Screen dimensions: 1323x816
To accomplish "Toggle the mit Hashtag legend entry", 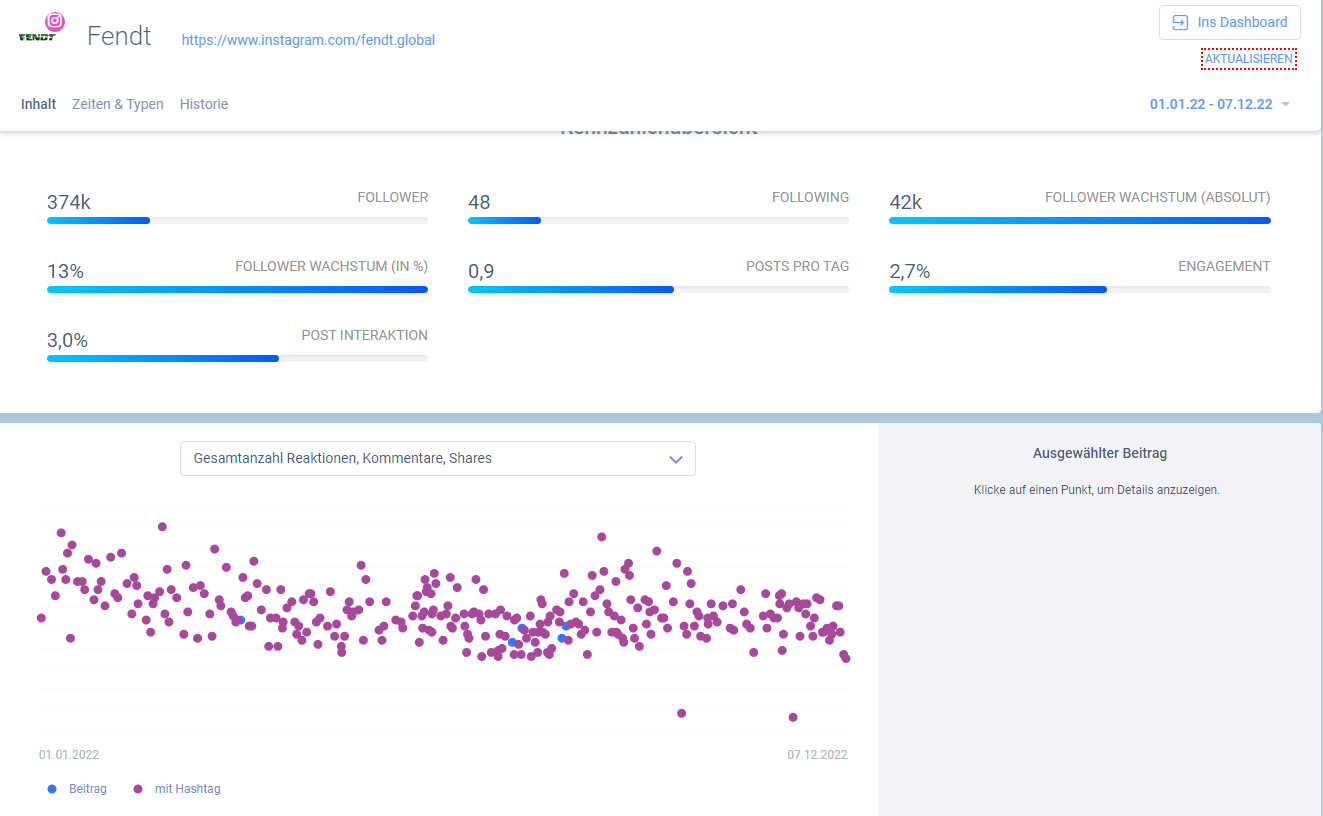I will tap(177, 789).
